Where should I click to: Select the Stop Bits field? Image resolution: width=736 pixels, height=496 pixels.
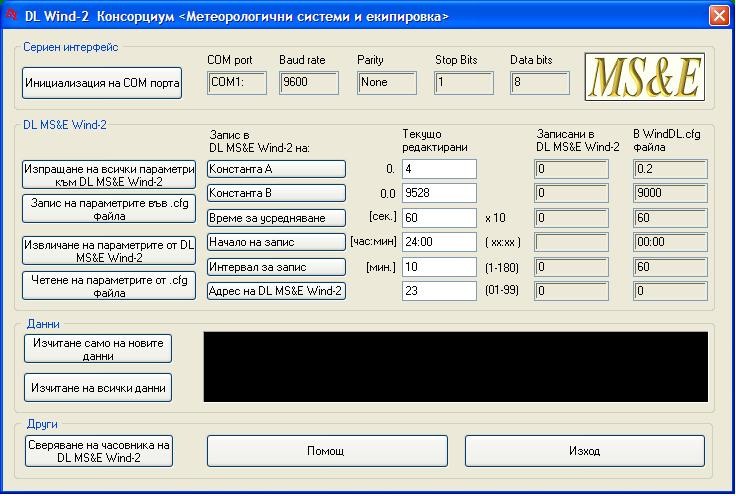click(464, 83)
